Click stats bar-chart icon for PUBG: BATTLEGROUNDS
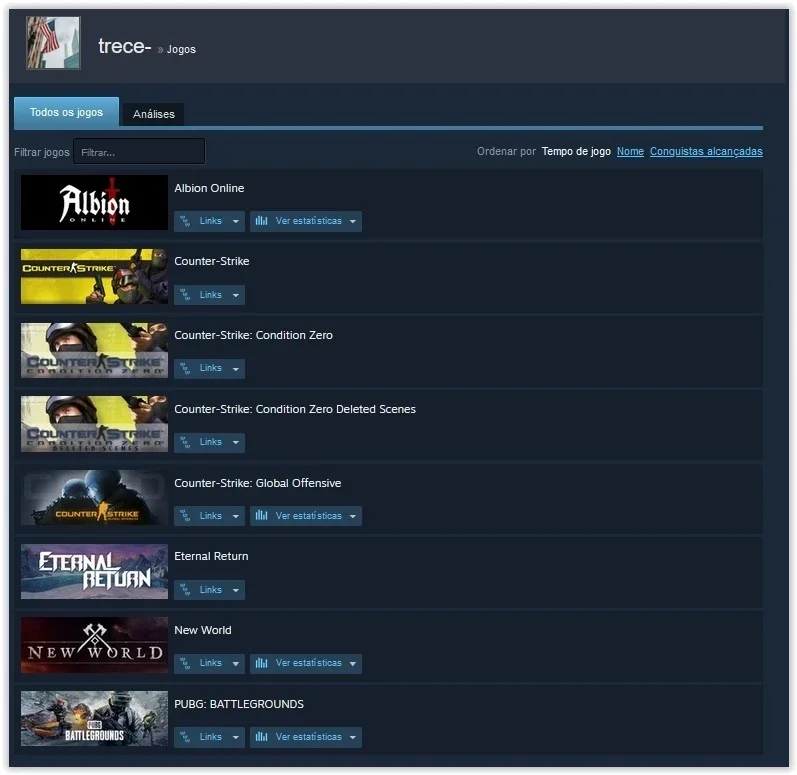Screen dimensions: 797x775 pos(261,737)
